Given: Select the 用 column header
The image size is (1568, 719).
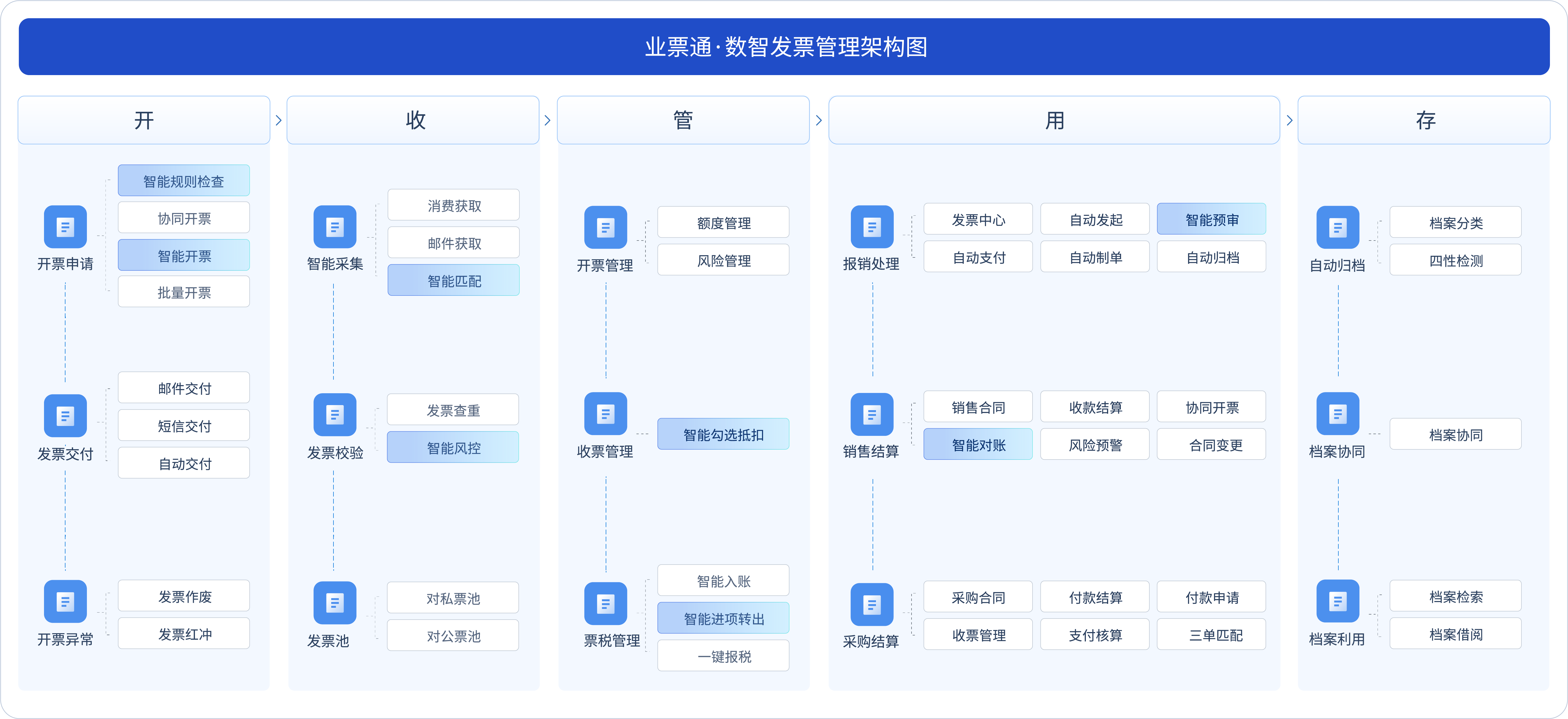Looking at the screenshot, I should (1054, 120).
